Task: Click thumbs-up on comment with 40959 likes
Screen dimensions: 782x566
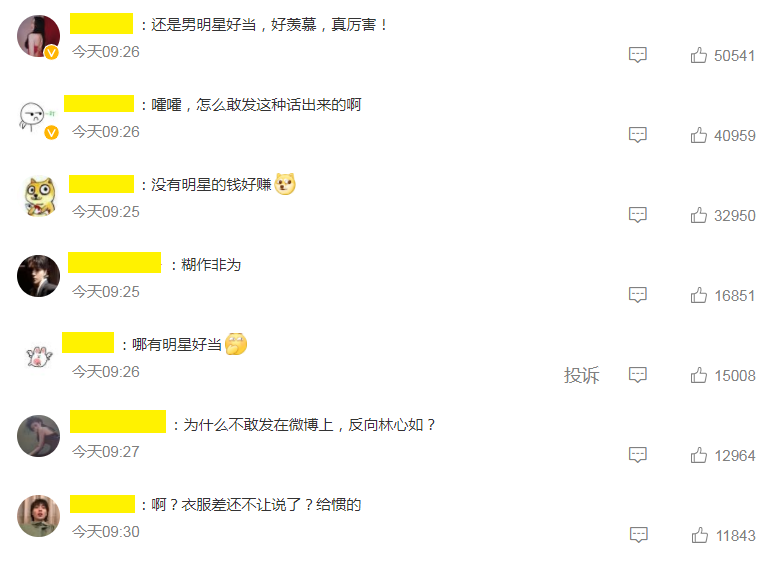Action: 699,135
